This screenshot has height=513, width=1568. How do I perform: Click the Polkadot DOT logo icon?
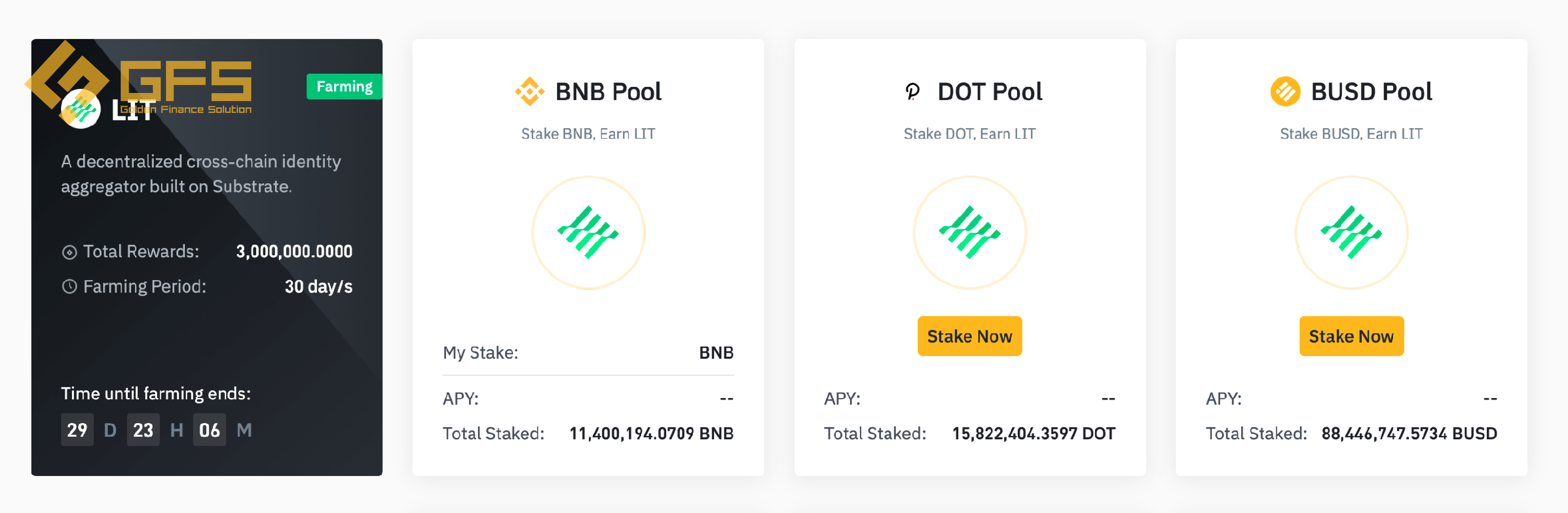click(912, 92)
